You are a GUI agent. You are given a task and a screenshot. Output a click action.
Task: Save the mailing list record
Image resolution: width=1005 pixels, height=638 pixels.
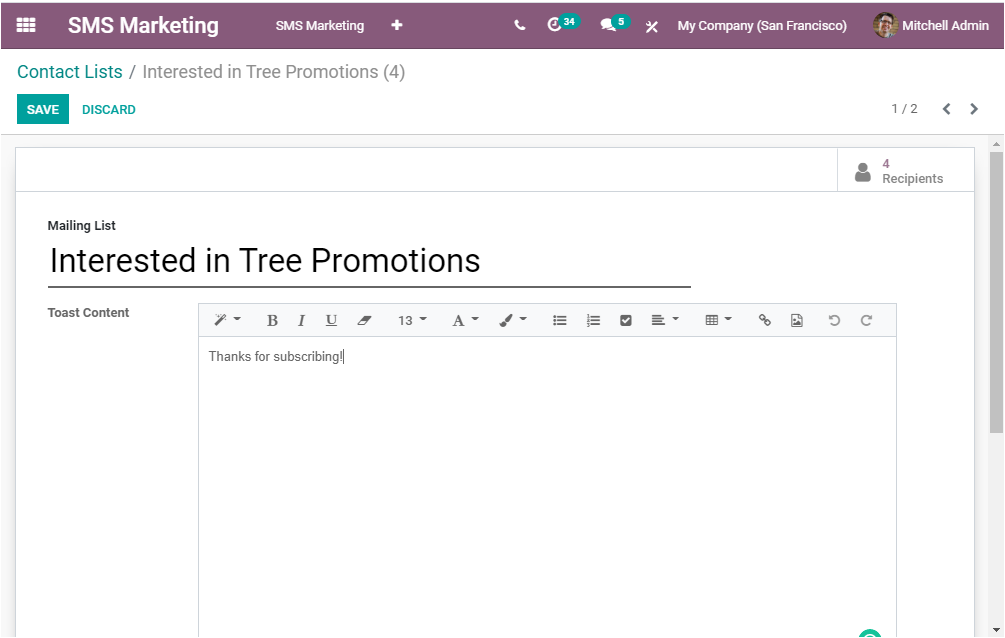point(43,110)
